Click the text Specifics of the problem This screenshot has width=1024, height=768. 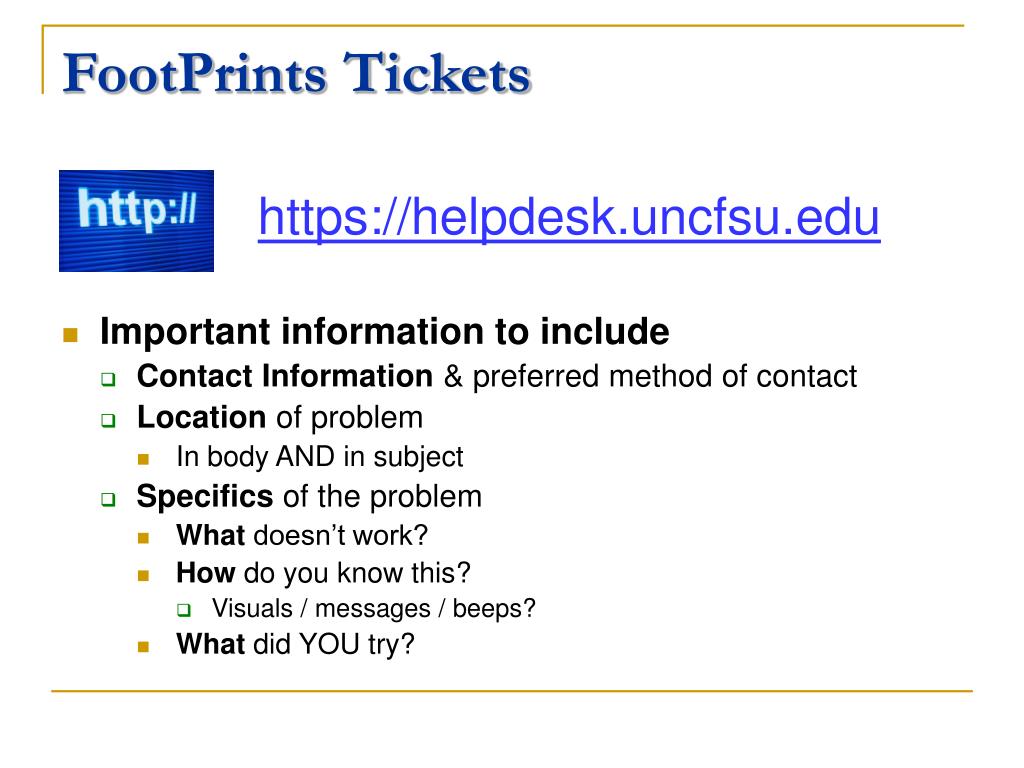tap(310, 497)
